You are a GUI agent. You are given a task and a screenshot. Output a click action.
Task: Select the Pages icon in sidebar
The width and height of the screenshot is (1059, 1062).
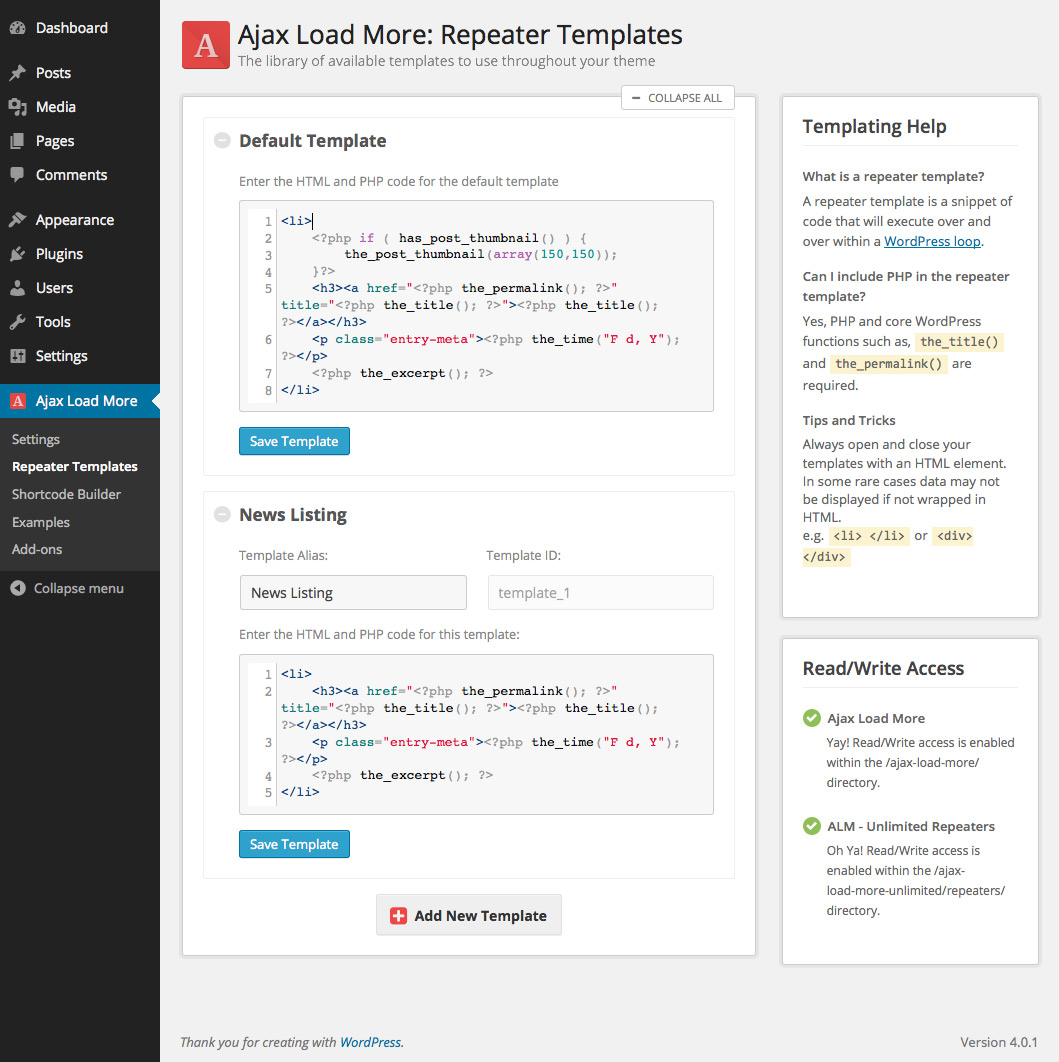click(x=17, y=141)
